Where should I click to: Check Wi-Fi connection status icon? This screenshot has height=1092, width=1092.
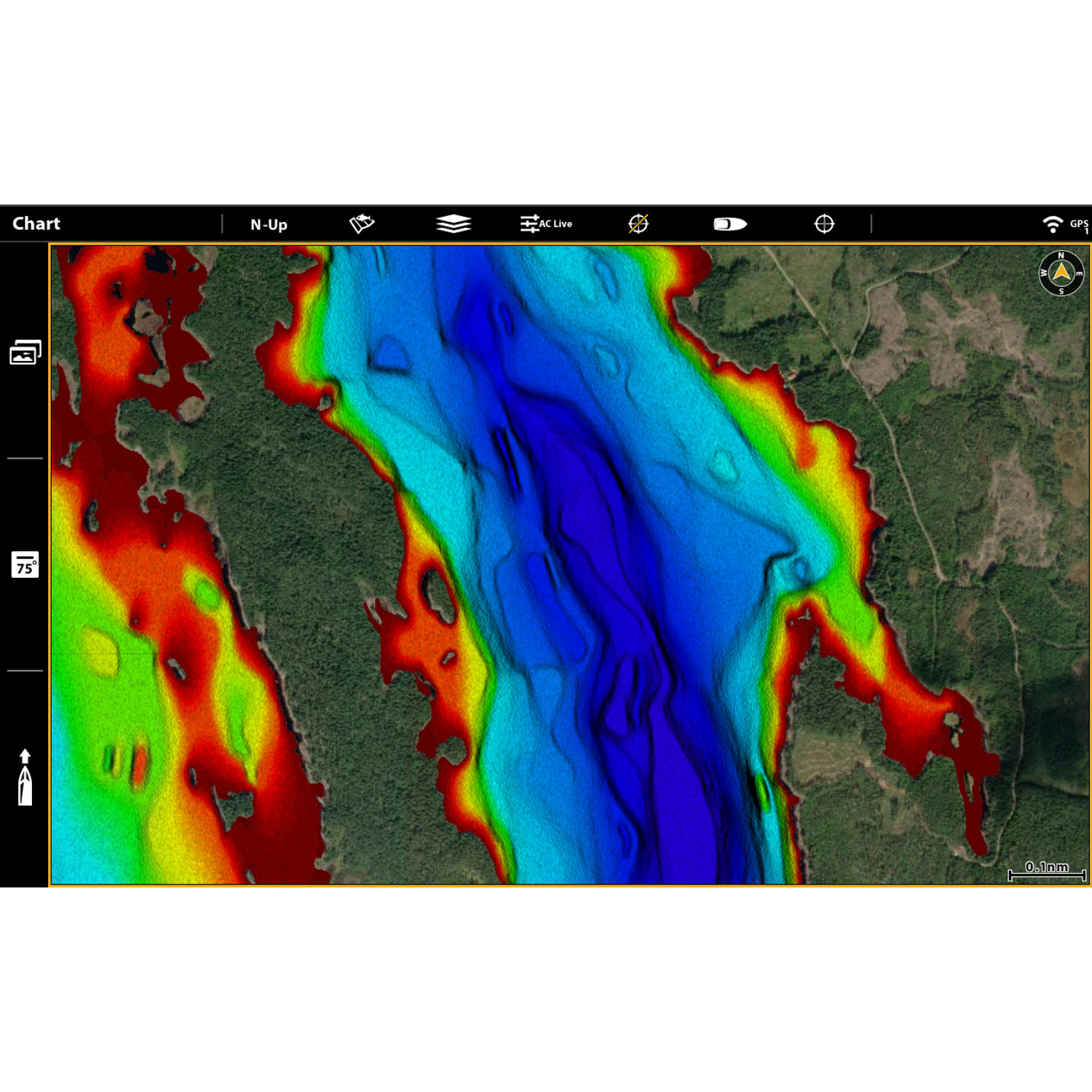coord(1052,223)
